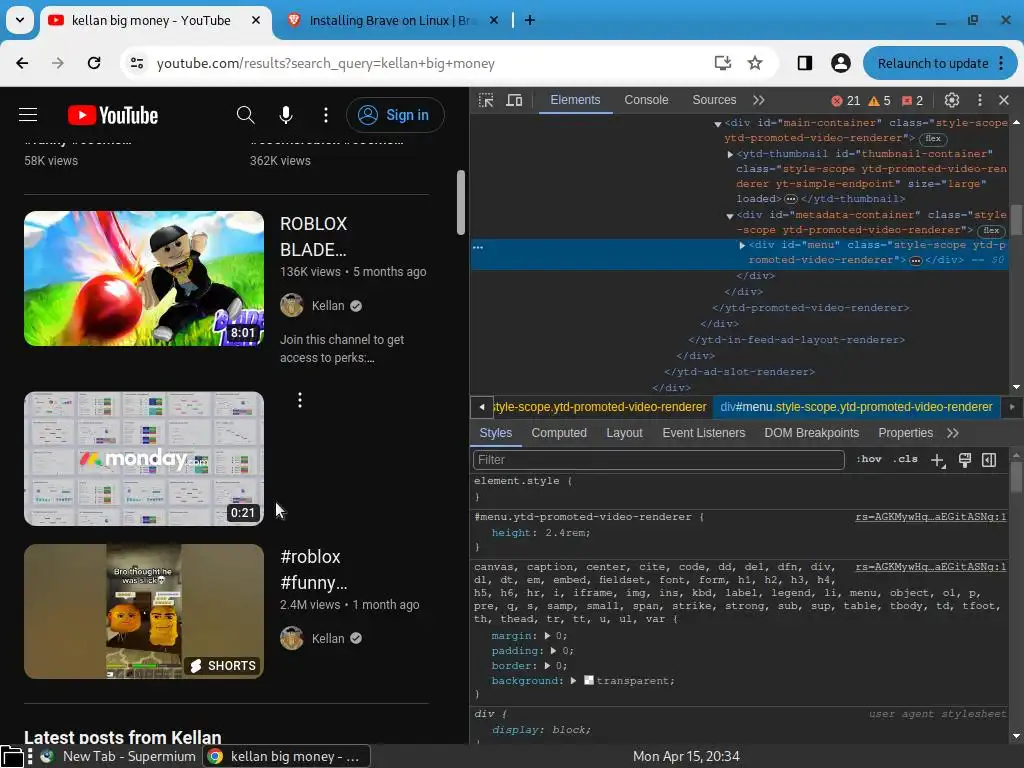1024x768 pixels.
Task: Open the Computed sidebar tab
Action: 559,433
